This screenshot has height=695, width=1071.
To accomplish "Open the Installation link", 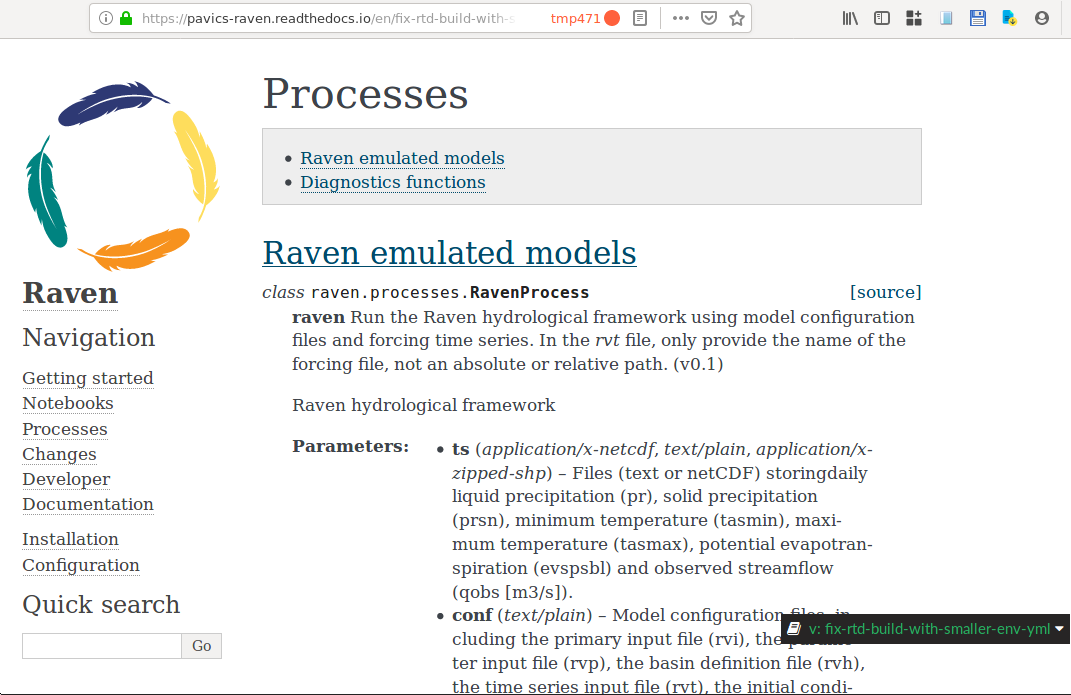I will (70, 539).
